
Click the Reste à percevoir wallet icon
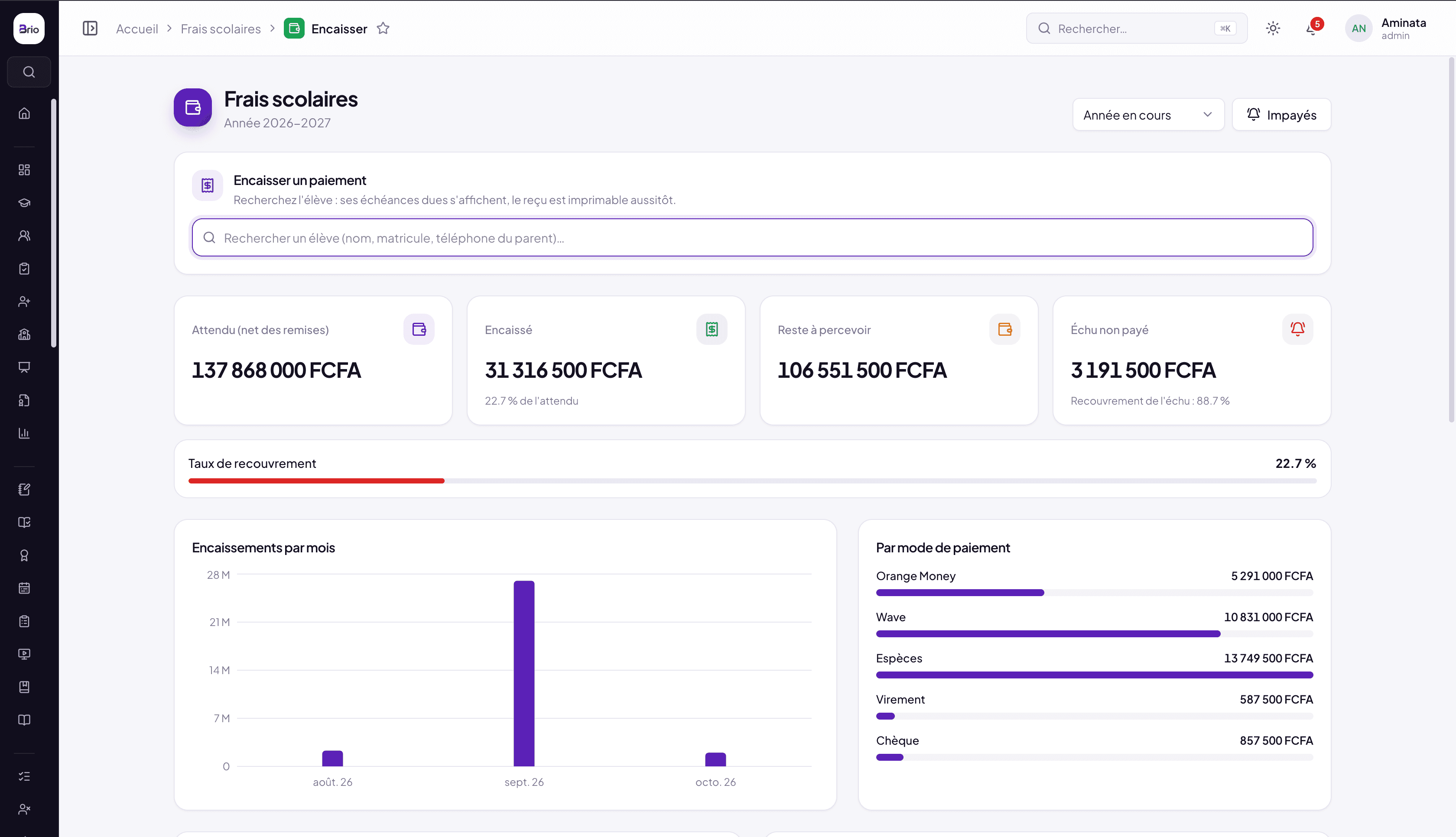point(1005,329)
